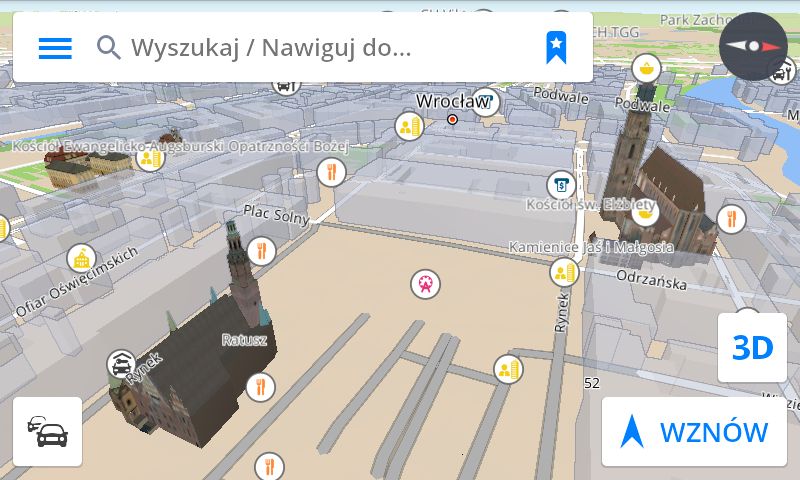Tap the Plac Solny label
Viewport: 800px width, 480px height.
pos(276,214)
